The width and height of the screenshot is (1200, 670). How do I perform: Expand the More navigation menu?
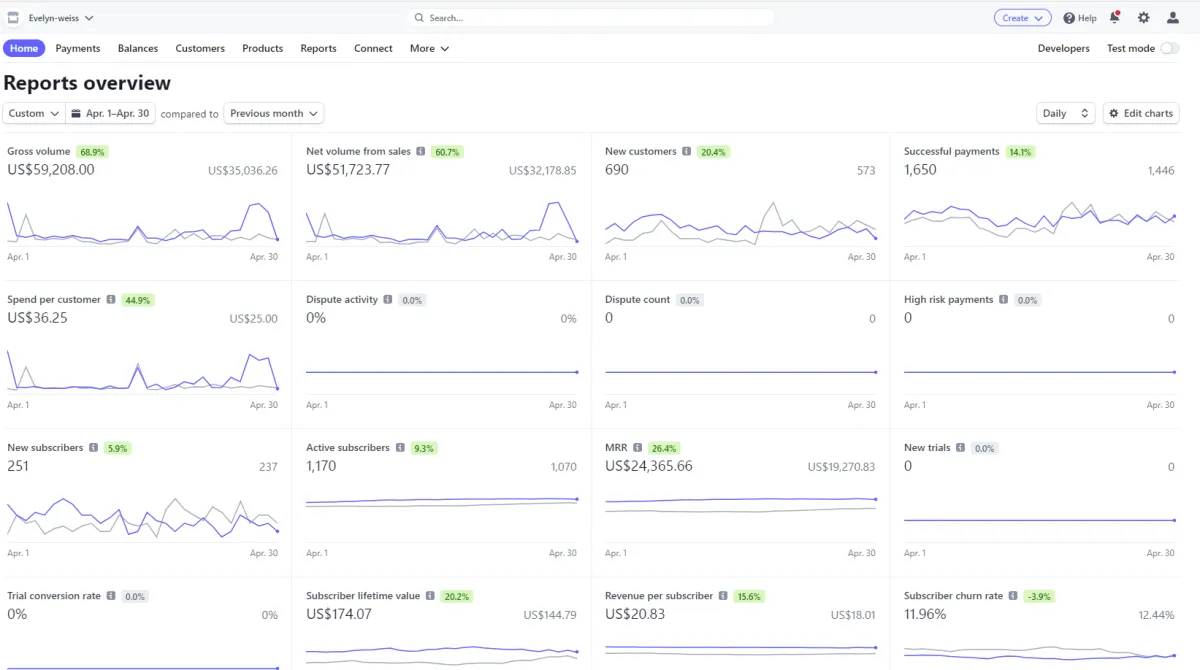(x=429, y=48)
